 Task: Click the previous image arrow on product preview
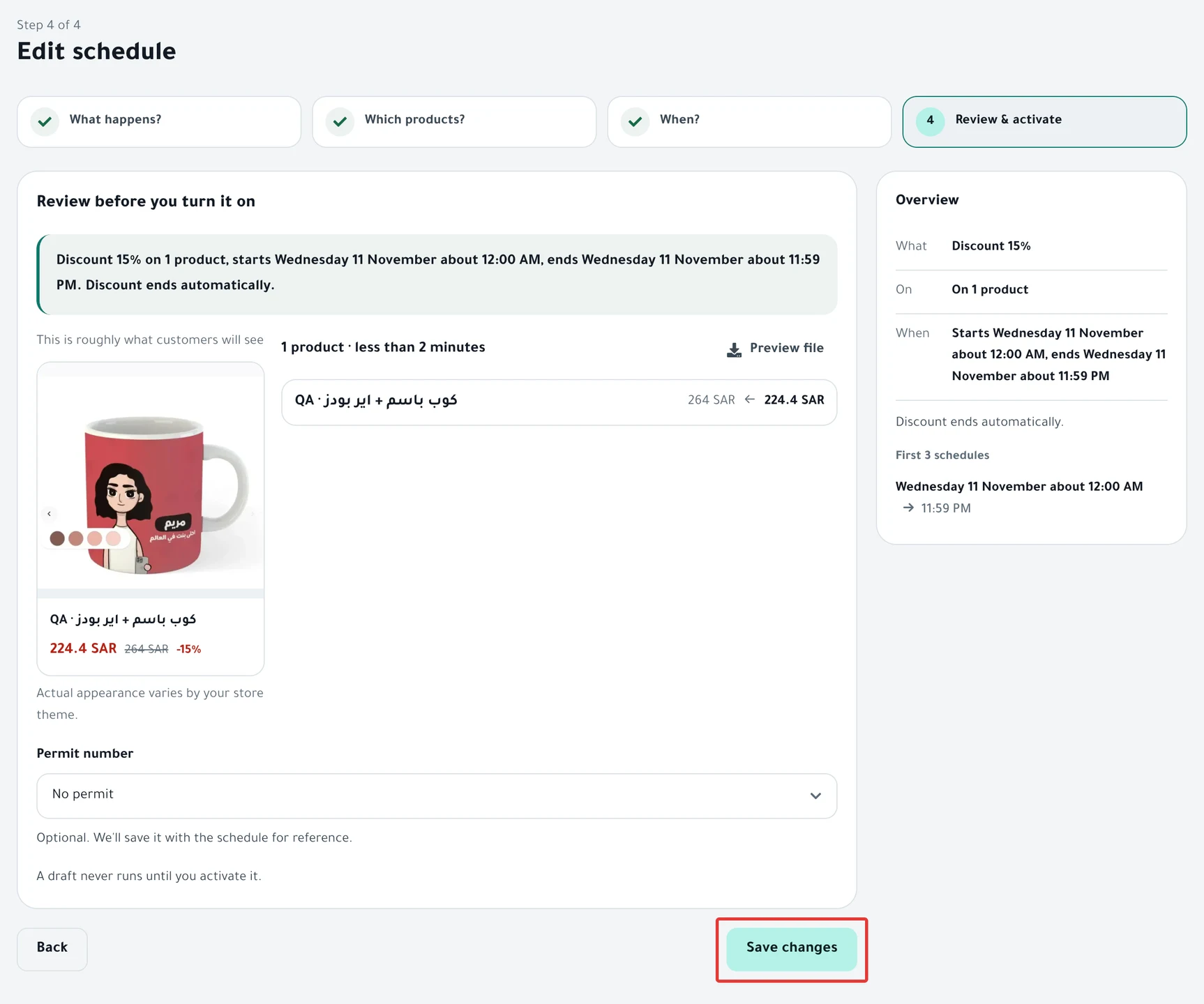pyautogui.click(x=49, y=514)
